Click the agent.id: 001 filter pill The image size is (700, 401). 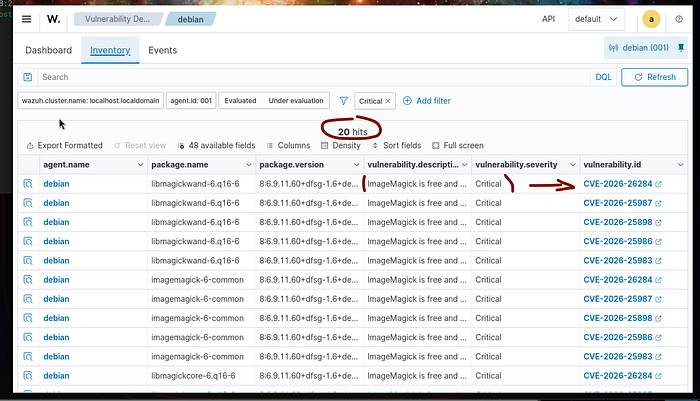191,100
